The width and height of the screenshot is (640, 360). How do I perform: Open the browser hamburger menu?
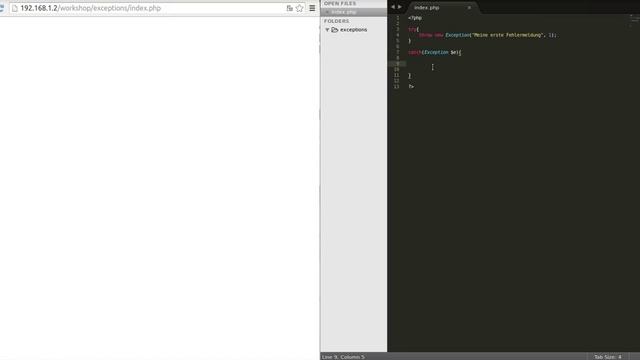point(312,8)
